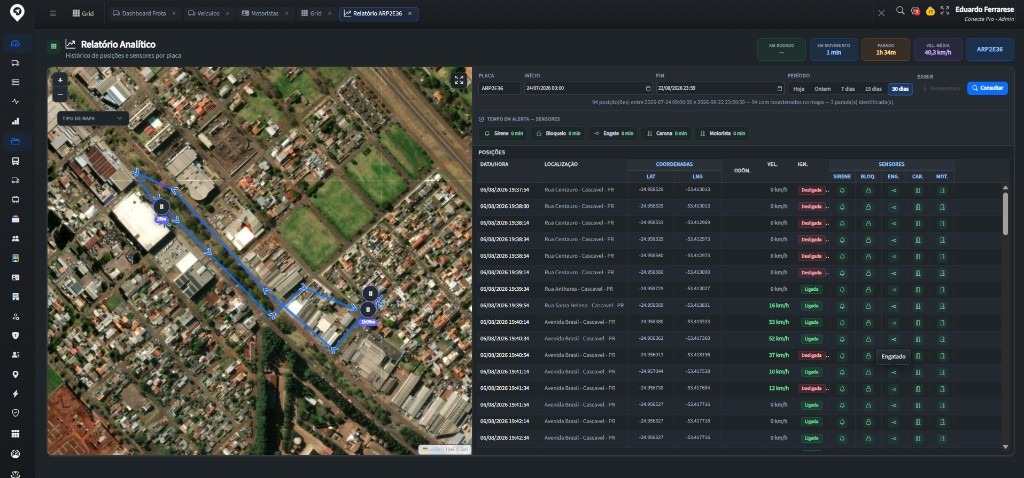Zoom out on the map

tap(60, 94)
